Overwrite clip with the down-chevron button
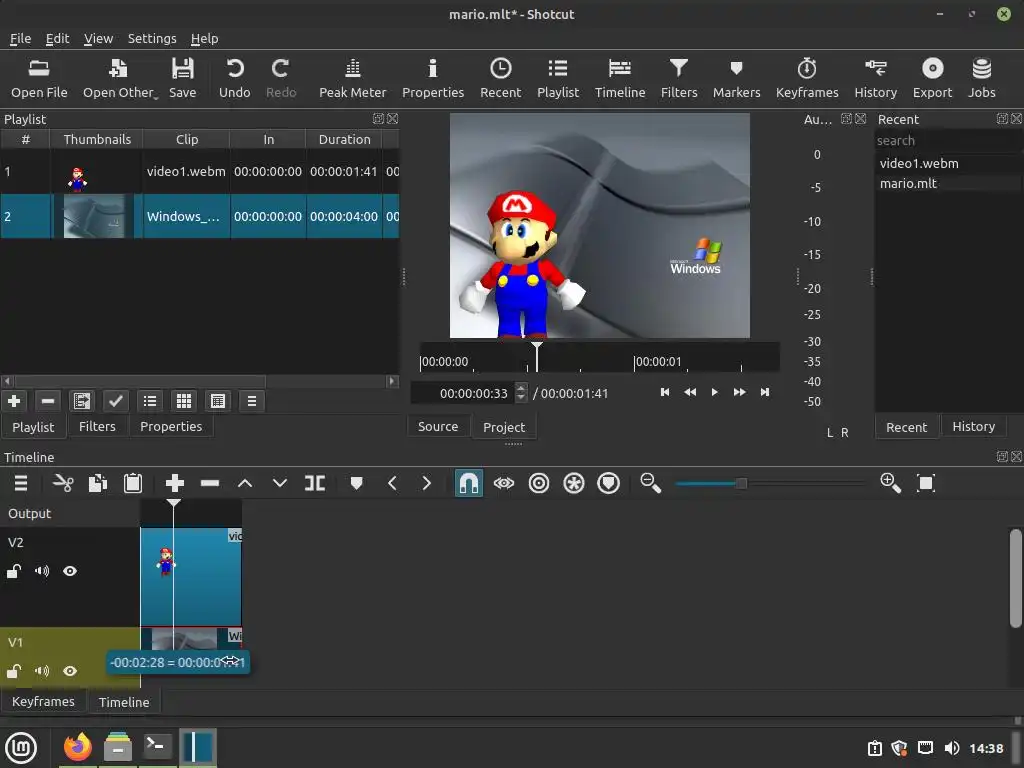This screenshot has width=1024, height=768. pos(280,483)
